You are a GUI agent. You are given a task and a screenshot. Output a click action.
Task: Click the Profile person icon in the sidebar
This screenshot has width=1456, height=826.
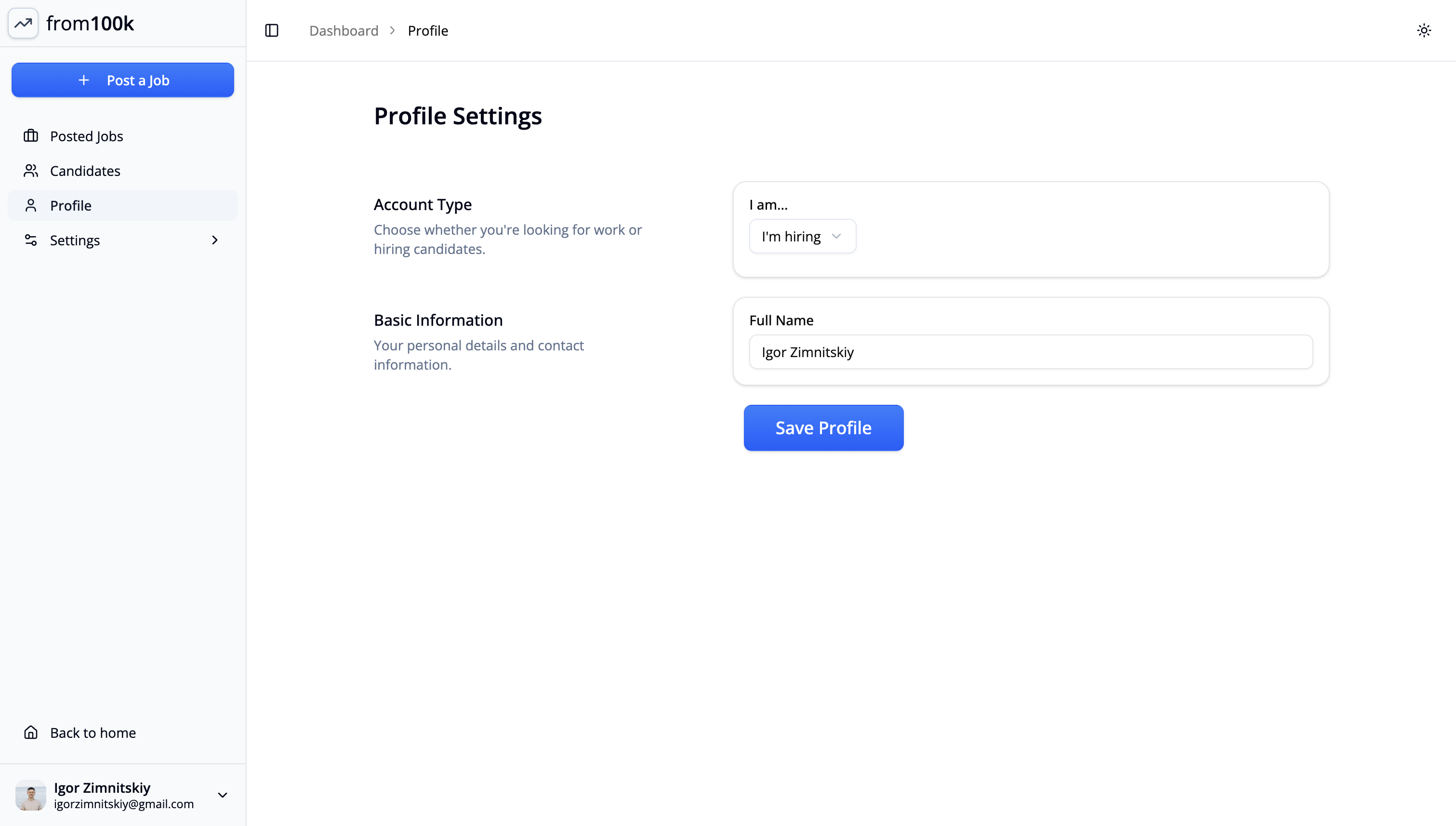point(31,205)
